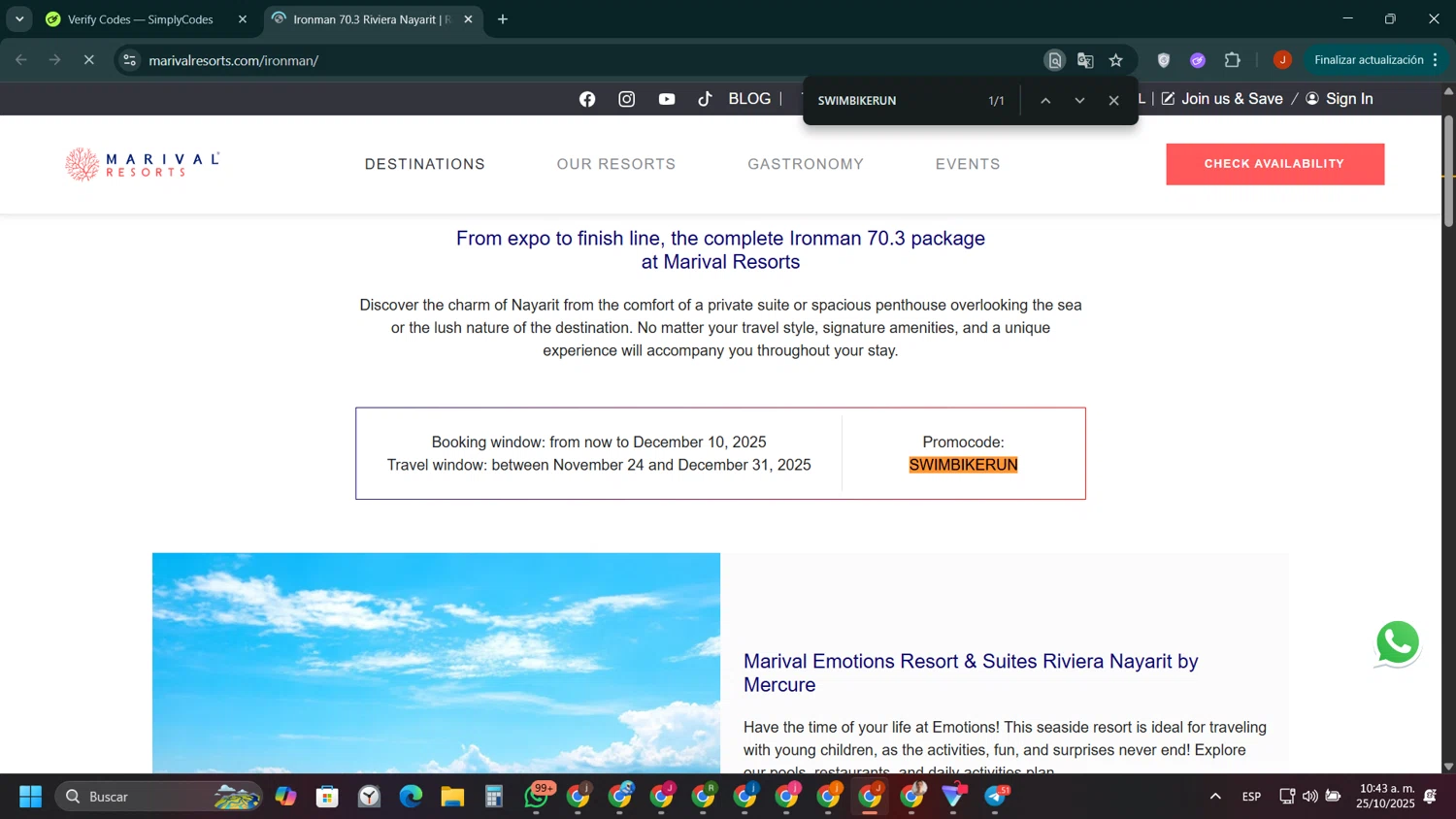Click Finalizar actualización button

pos(1369,60)
